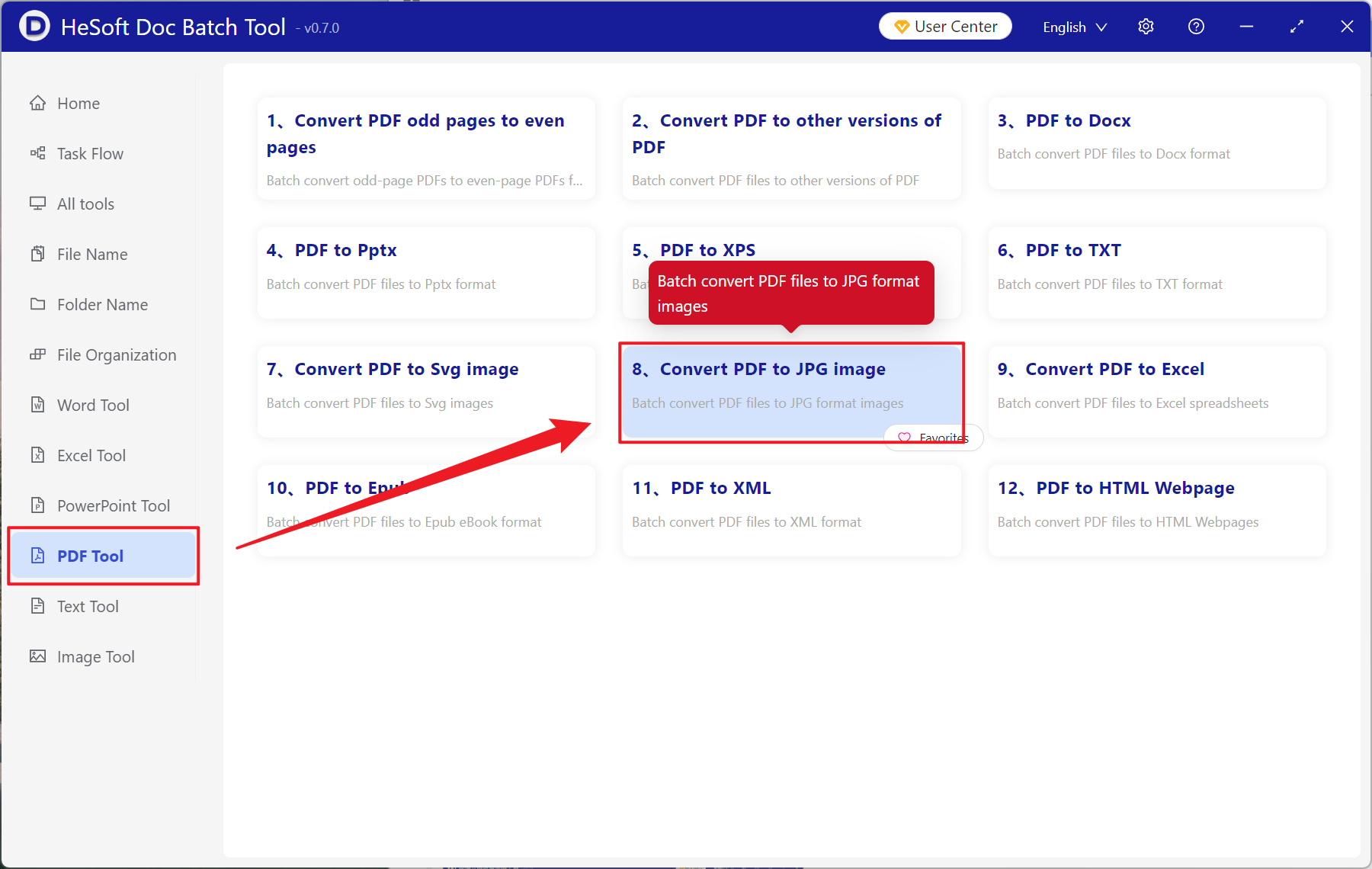Click the diamond icon in User Center

[x=901, y=27]
